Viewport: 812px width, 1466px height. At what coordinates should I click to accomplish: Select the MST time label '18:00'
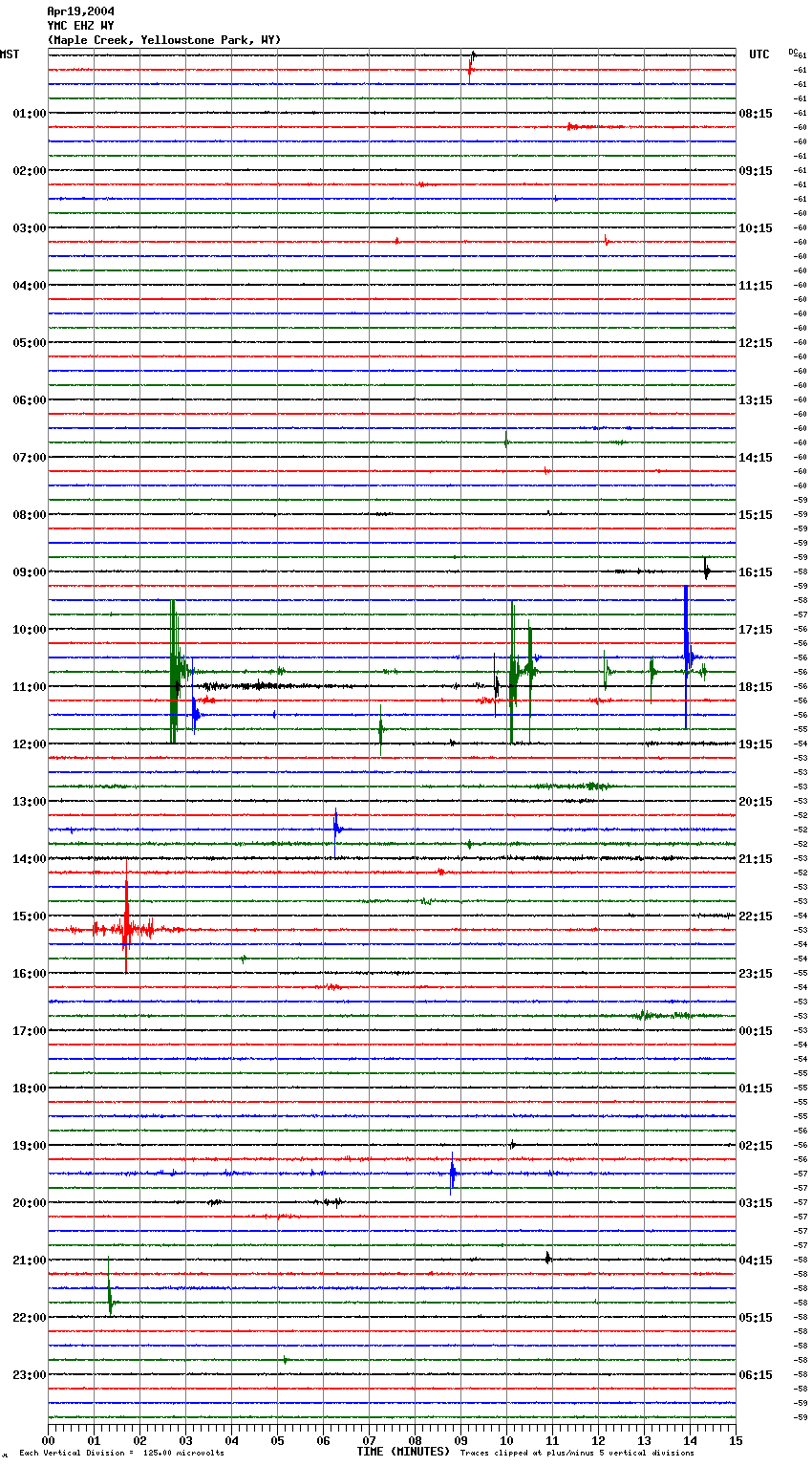click(30, 1089)
